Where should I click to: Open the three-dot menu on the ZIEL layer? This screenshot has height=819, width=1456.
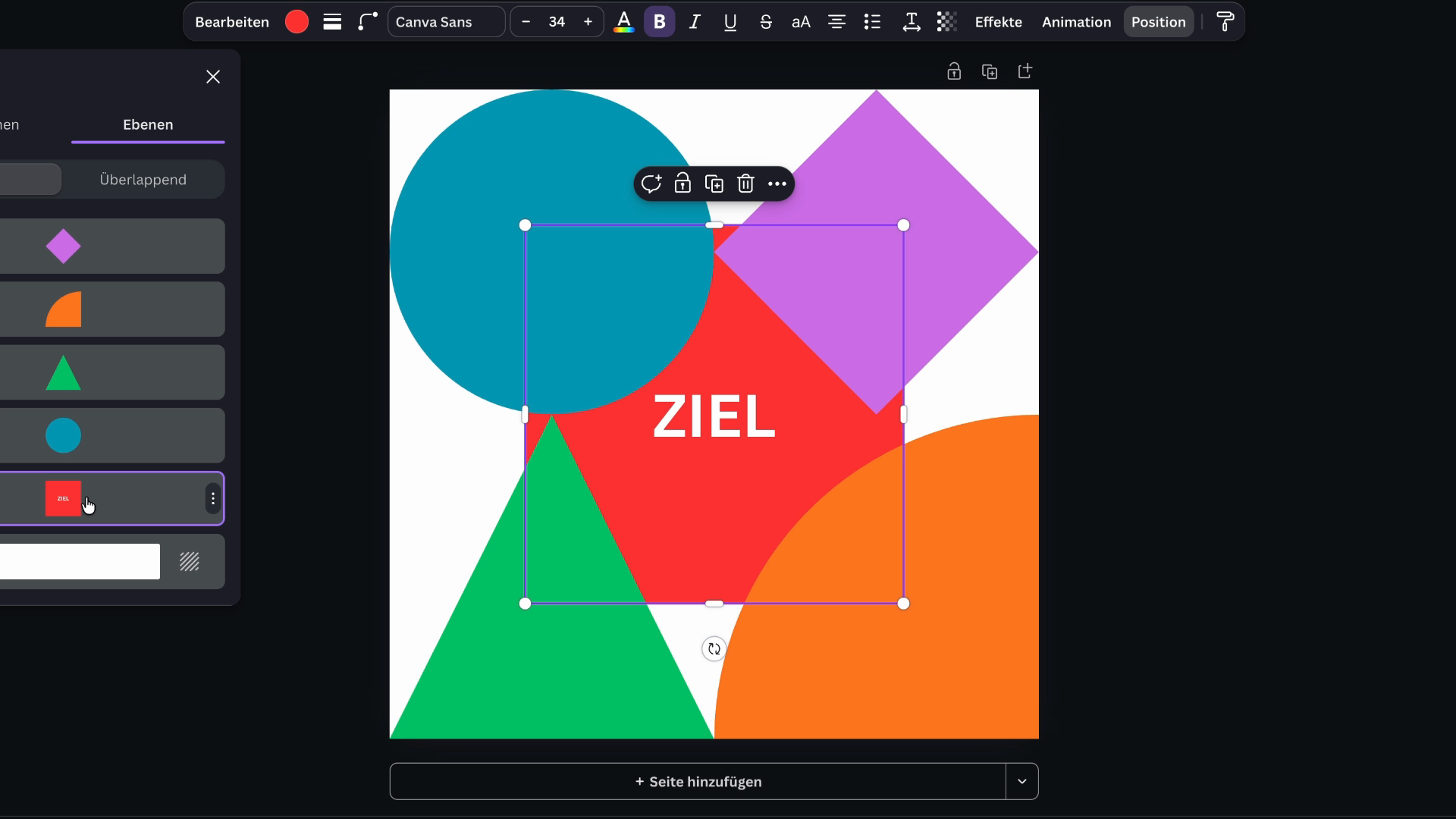[x=213, y=498]
